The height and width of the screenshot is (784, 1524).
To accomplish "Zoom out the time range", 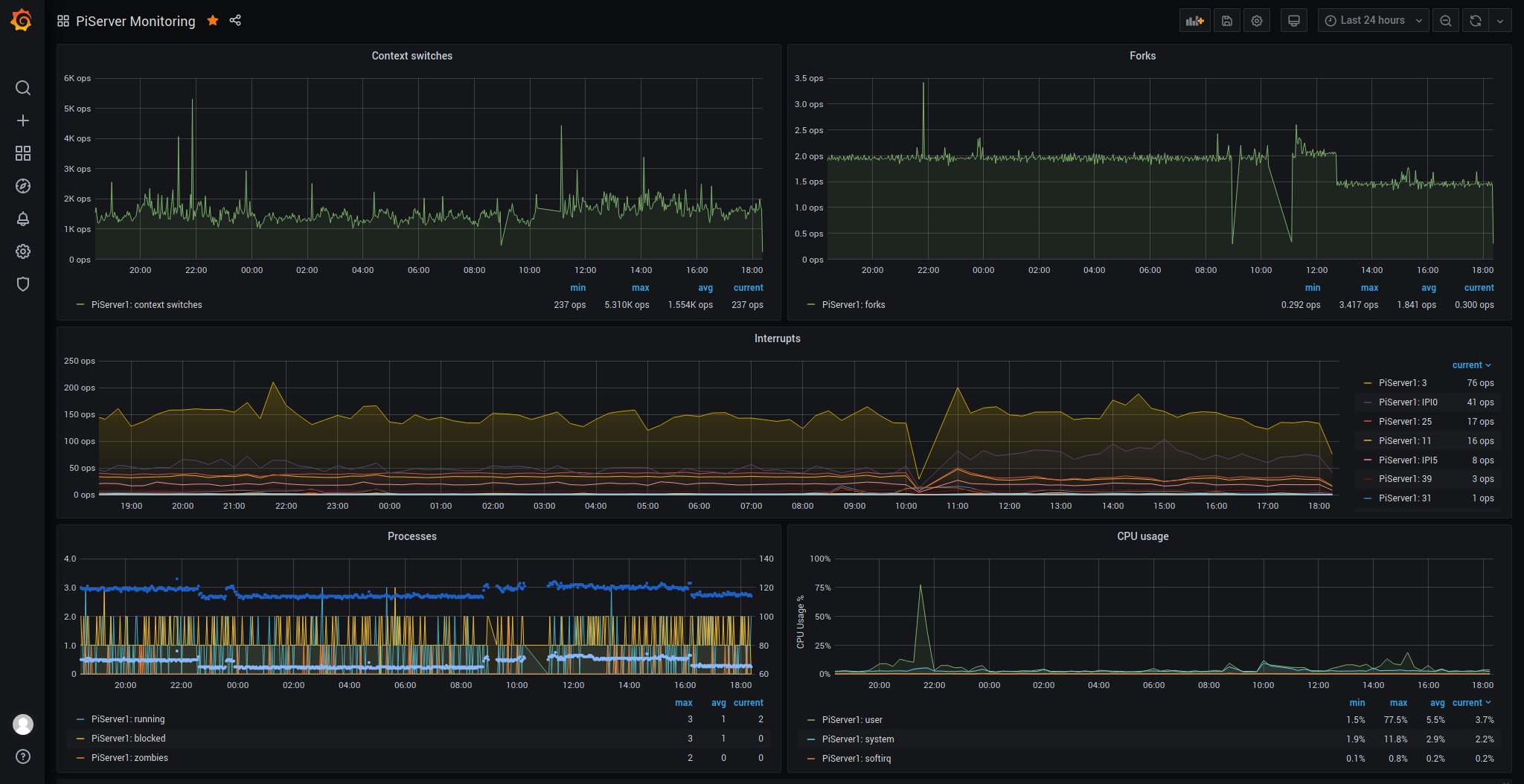I will click(x=1445, y=21).
